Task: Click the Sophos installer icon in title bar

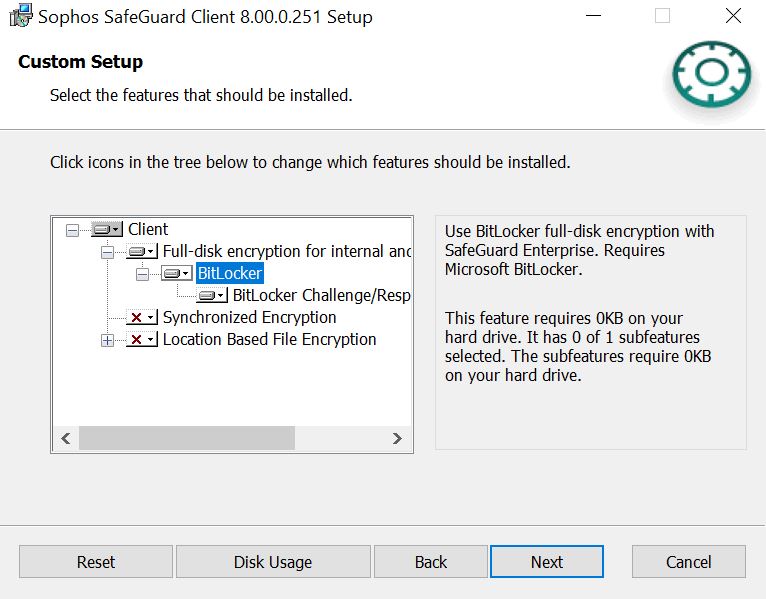Action: (x=21, y=16)
